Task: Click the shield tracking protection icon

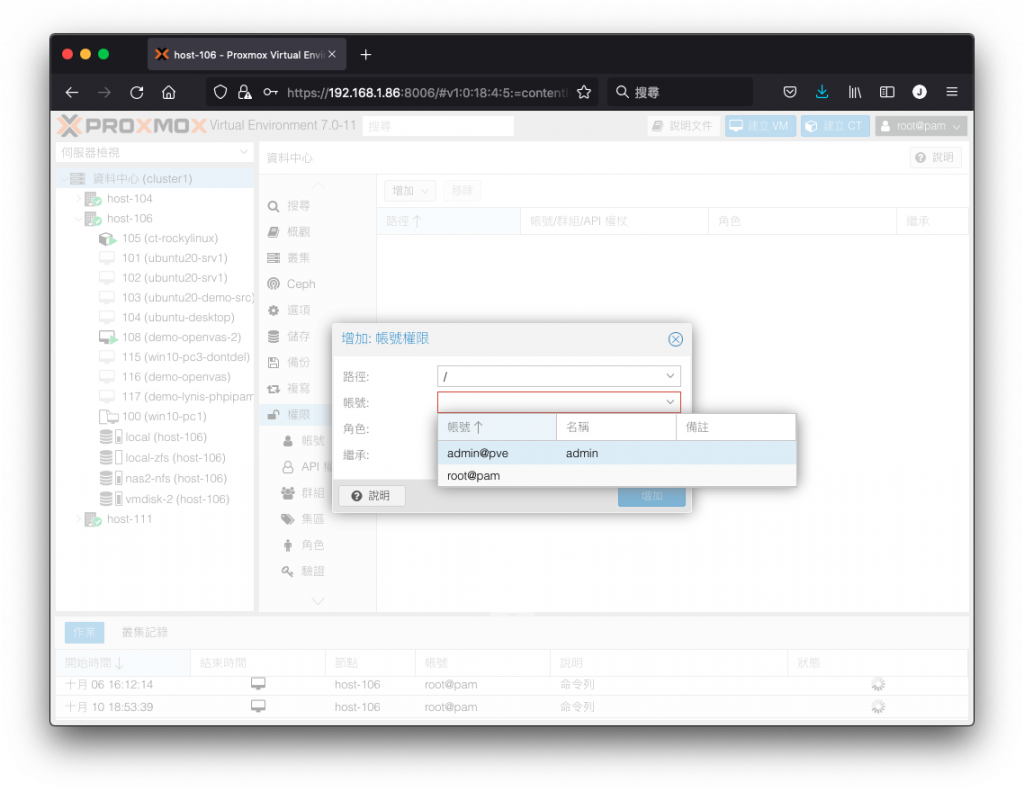Action: pyautogui.click(x=221, y=92)
